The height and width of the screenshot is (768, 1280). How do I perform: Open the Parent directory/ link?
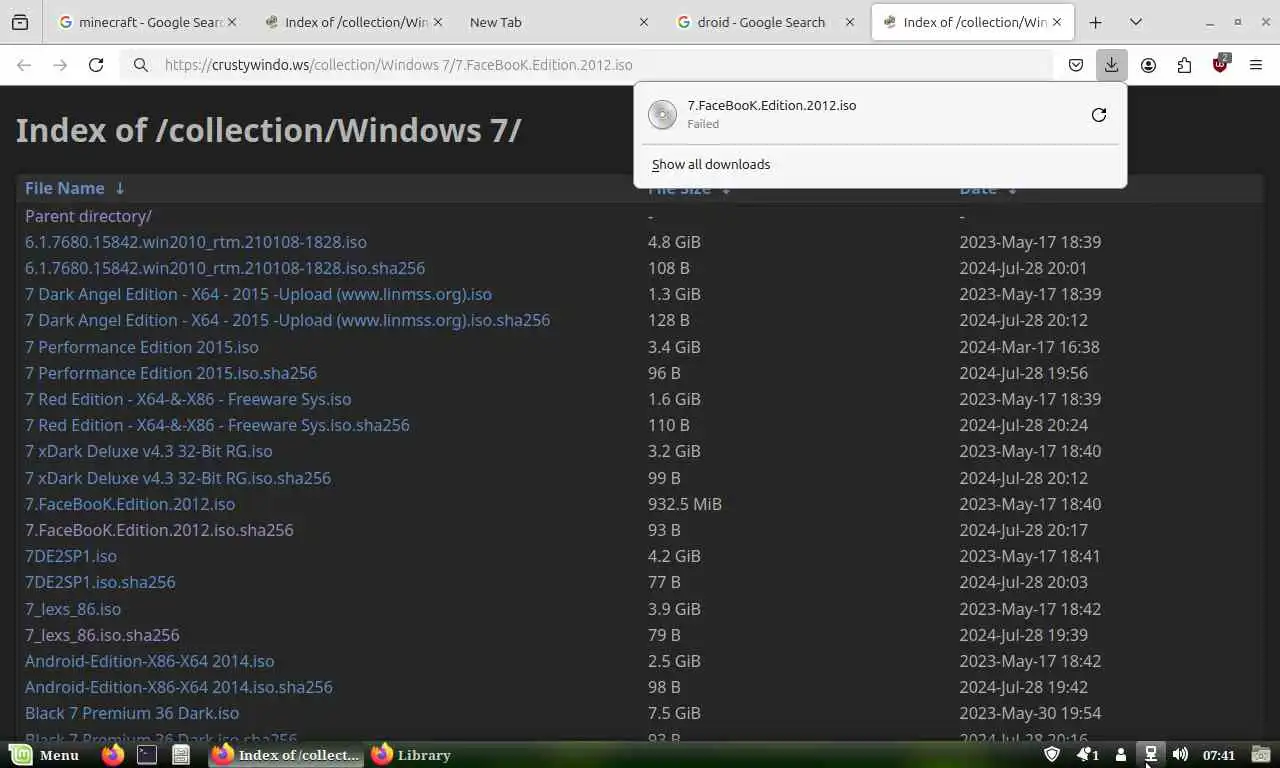pyautogui.click(x=88, y=216)
